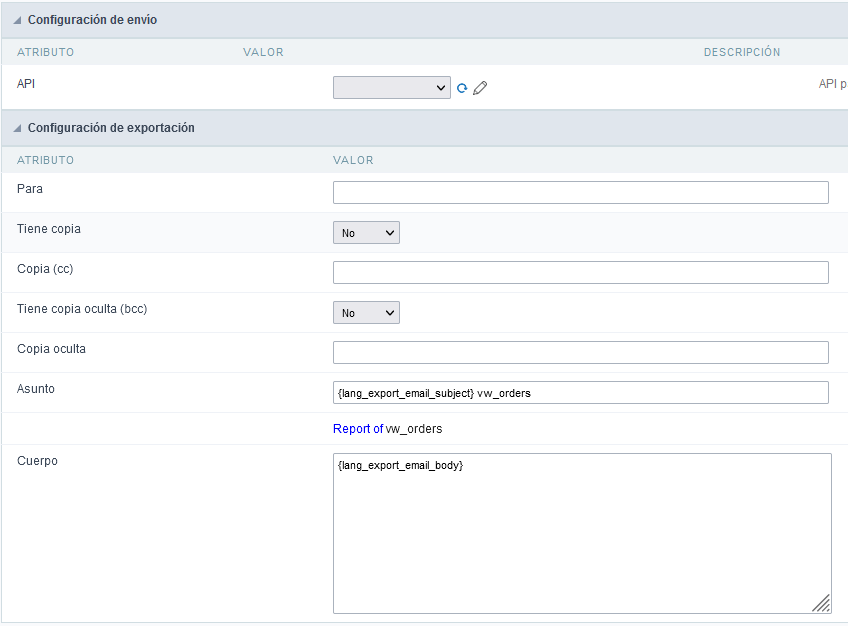Click inside the Cuerpo body textarea
848x626 pixels.
pyautogui.click(x=580, y=532)
